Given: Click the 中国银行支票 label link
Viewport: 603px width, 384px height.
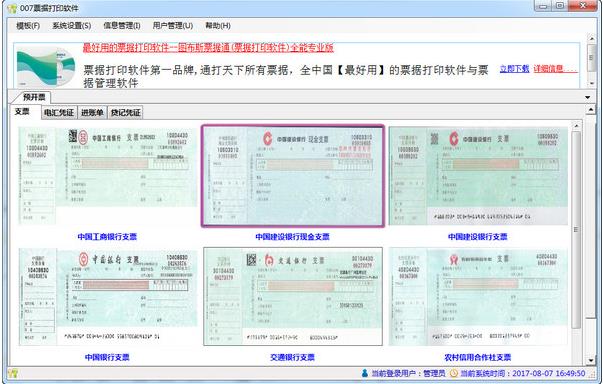Looking at the screenshot, I should pyautogui.click(x=107, y=357).
